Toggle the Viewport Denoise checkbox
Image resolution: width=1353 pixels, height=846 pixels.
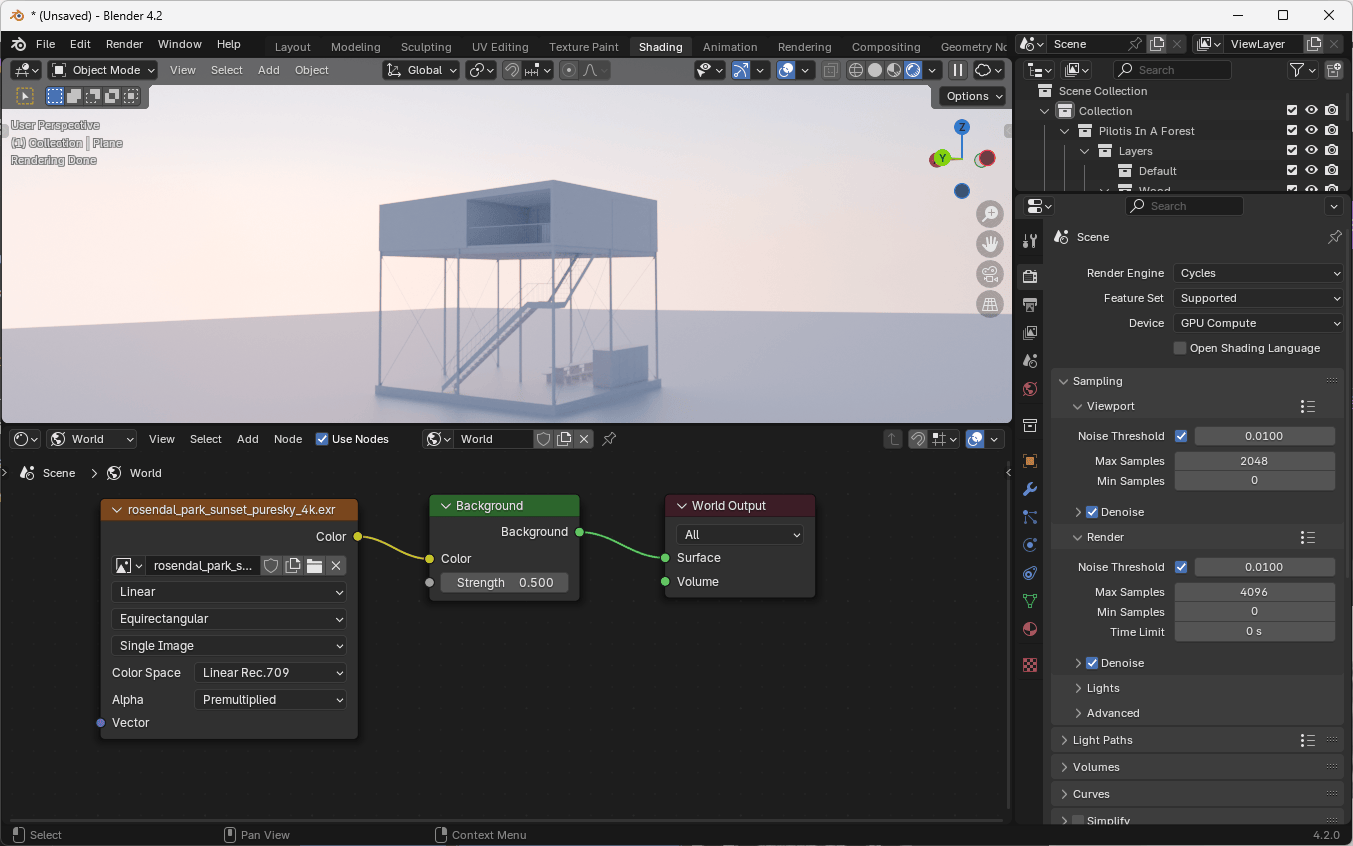(x=1092, y=512)
